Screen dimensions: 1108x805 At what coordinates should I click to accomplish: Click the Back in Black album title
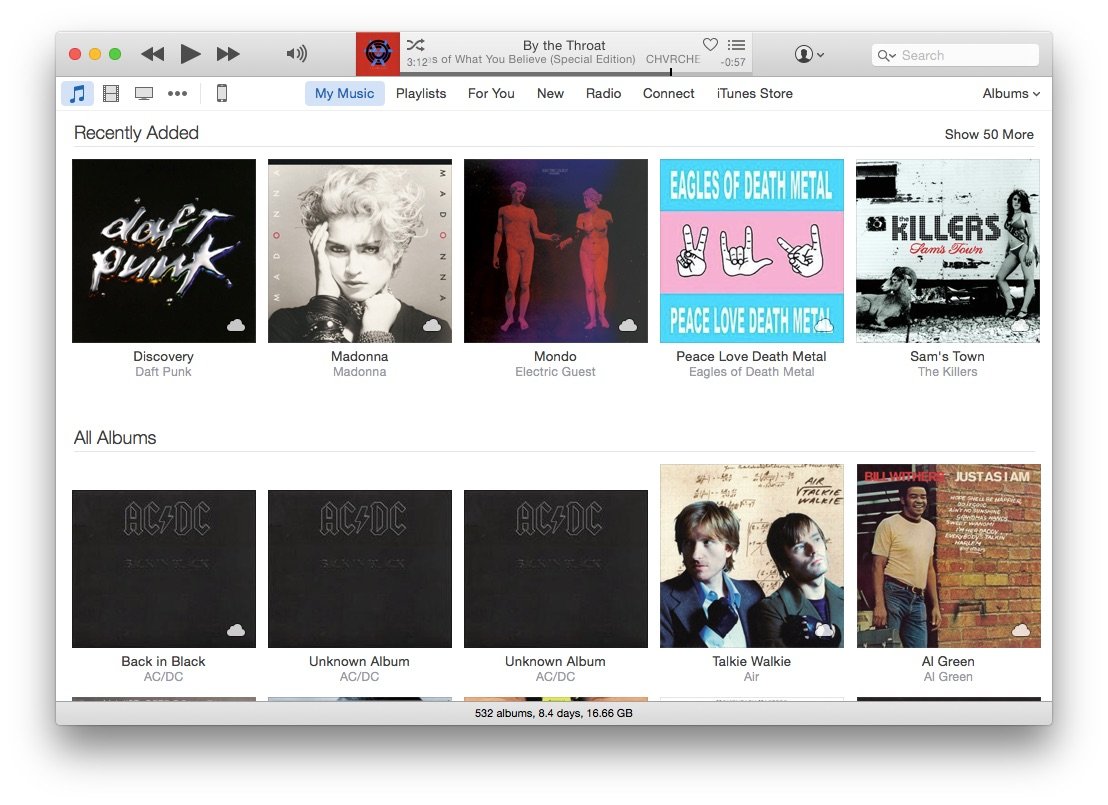[x=163, y=662]
